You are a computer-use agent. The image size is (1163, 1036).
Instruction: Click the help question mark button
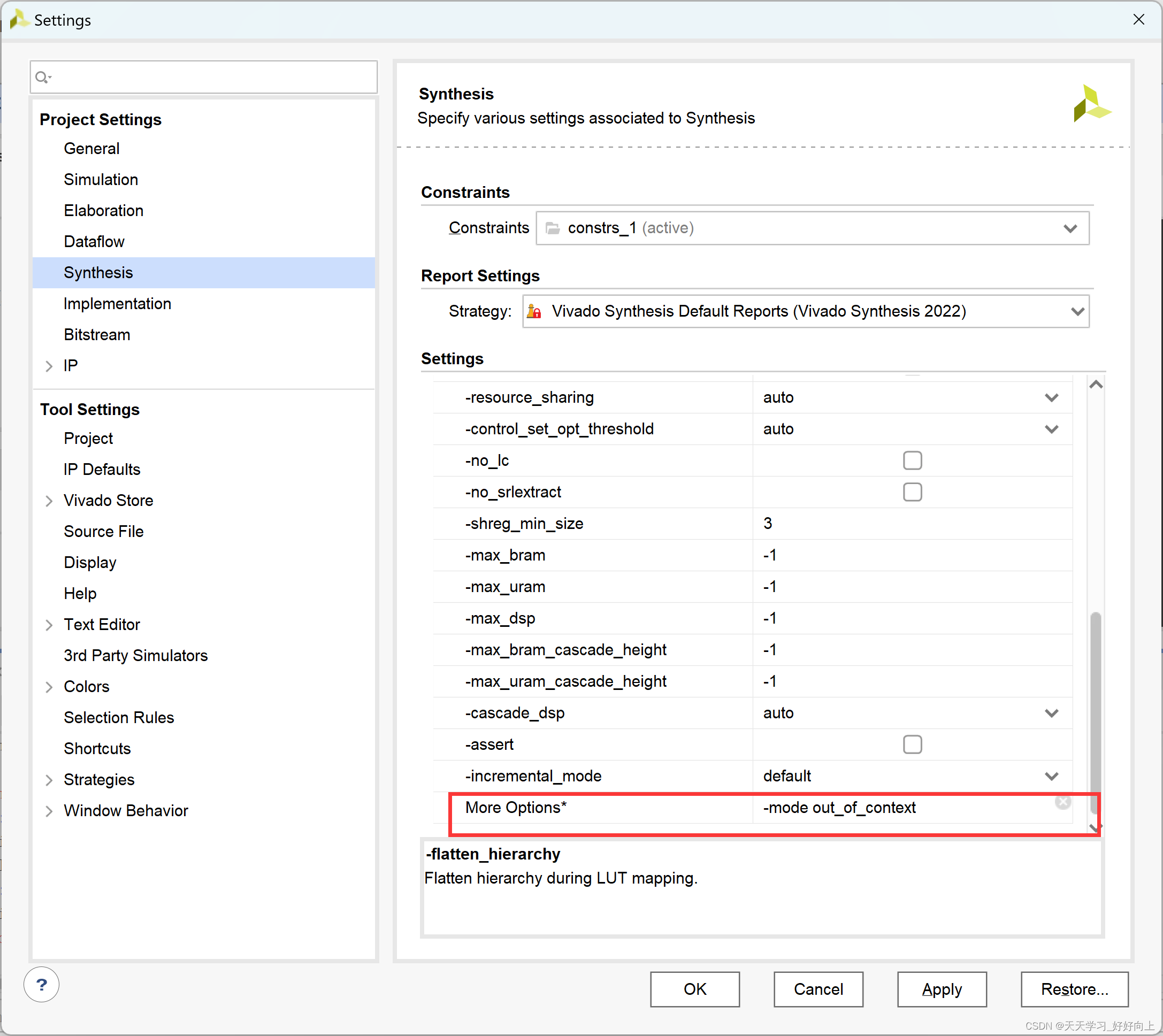click(x=41, y=985)
